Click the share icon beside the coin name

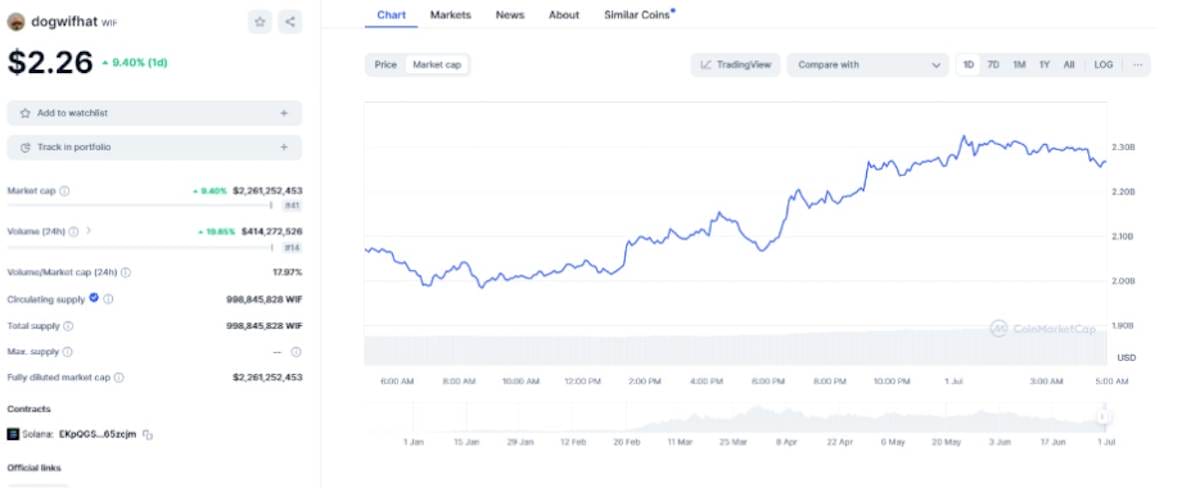pyautogui.click(x=289, y=22)
